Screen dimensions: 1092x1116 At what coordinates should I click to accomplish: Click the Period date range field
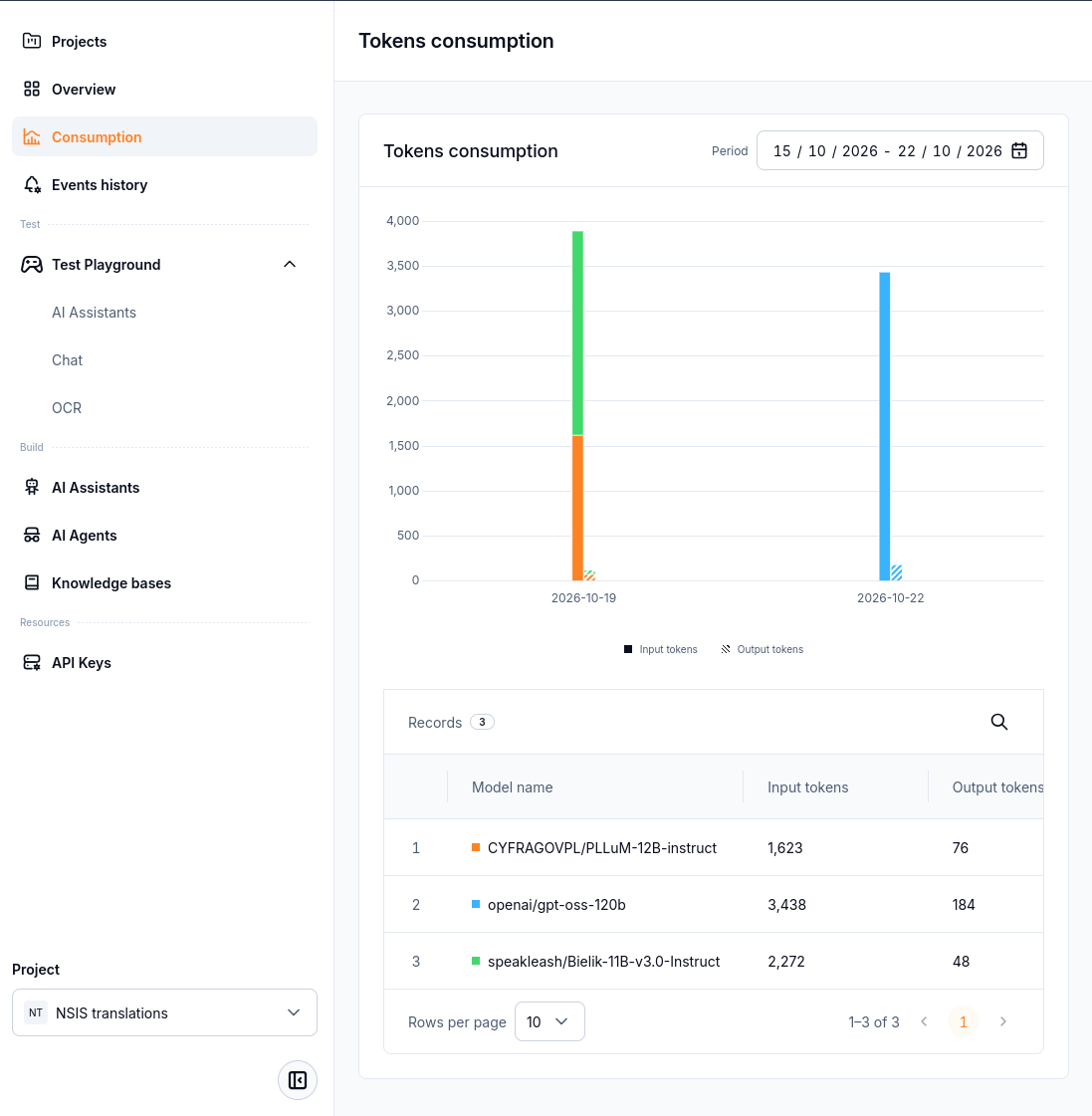[900, 151]
